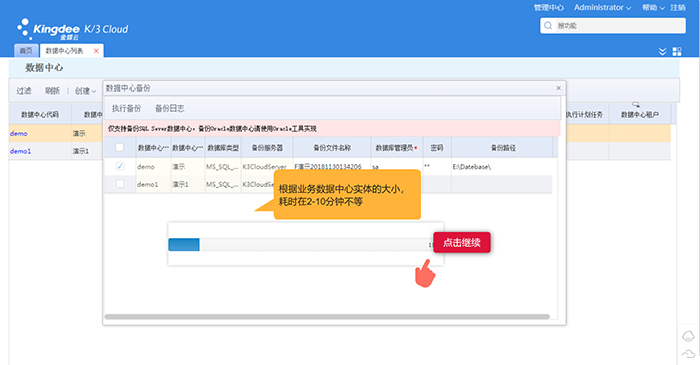This screenshot has height=365, width=700.
Task: Open the Administrator user dropdown
Action: 602,8
